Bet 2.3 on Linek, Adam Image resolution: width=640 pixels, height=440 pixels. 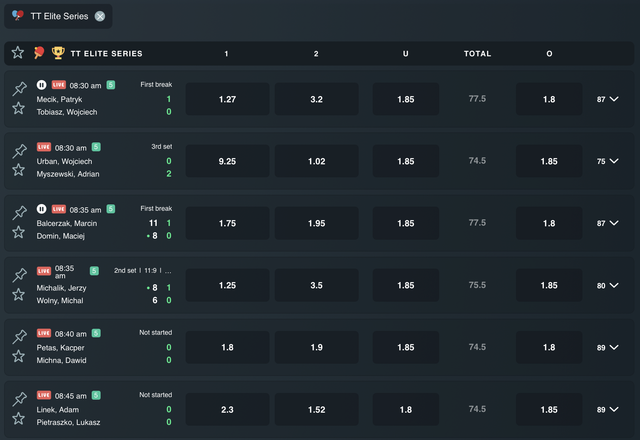click(x=227, y=409)
